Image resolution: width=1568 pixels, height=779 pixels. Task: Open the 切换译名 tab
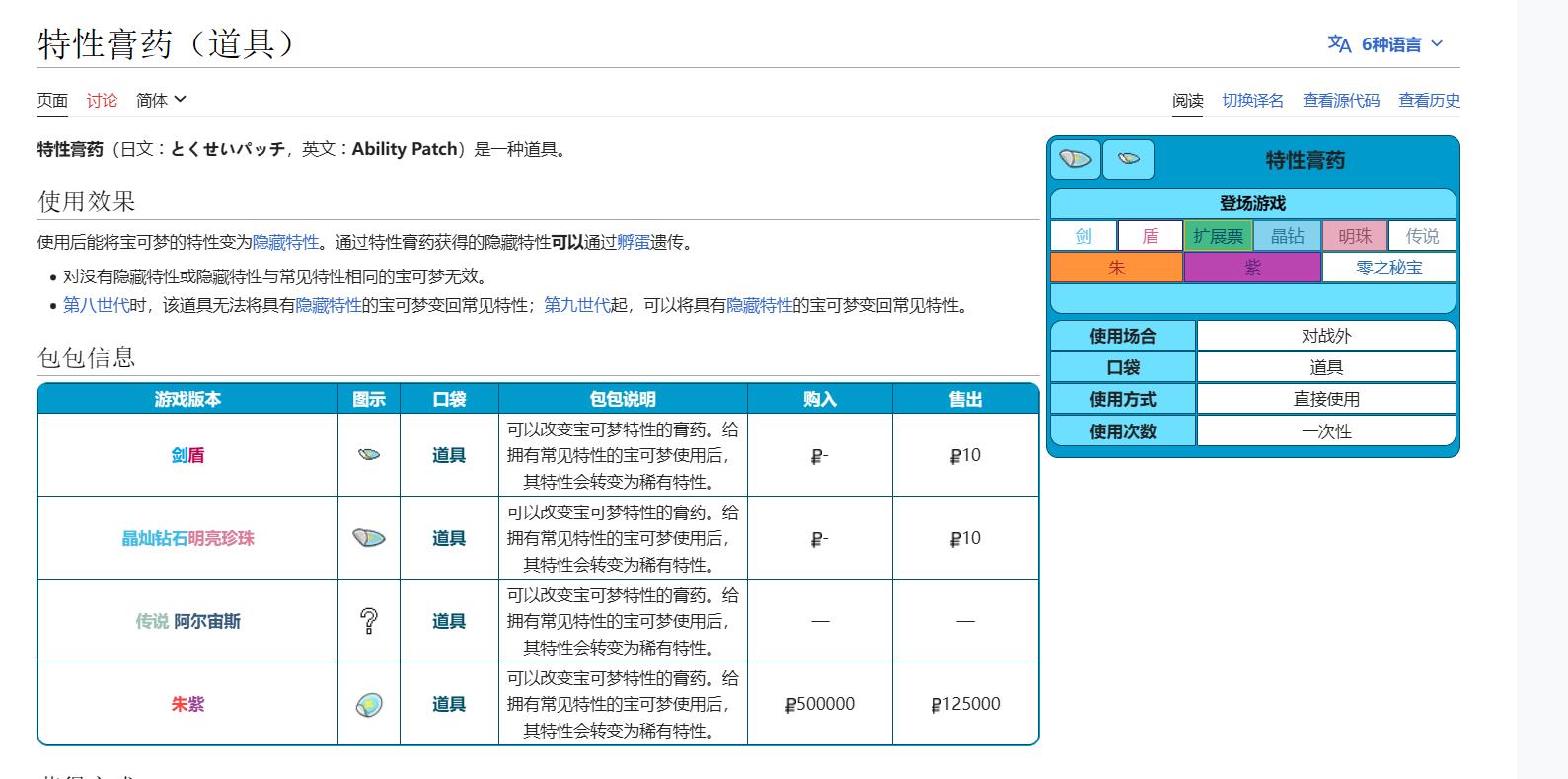[1253, 100]
